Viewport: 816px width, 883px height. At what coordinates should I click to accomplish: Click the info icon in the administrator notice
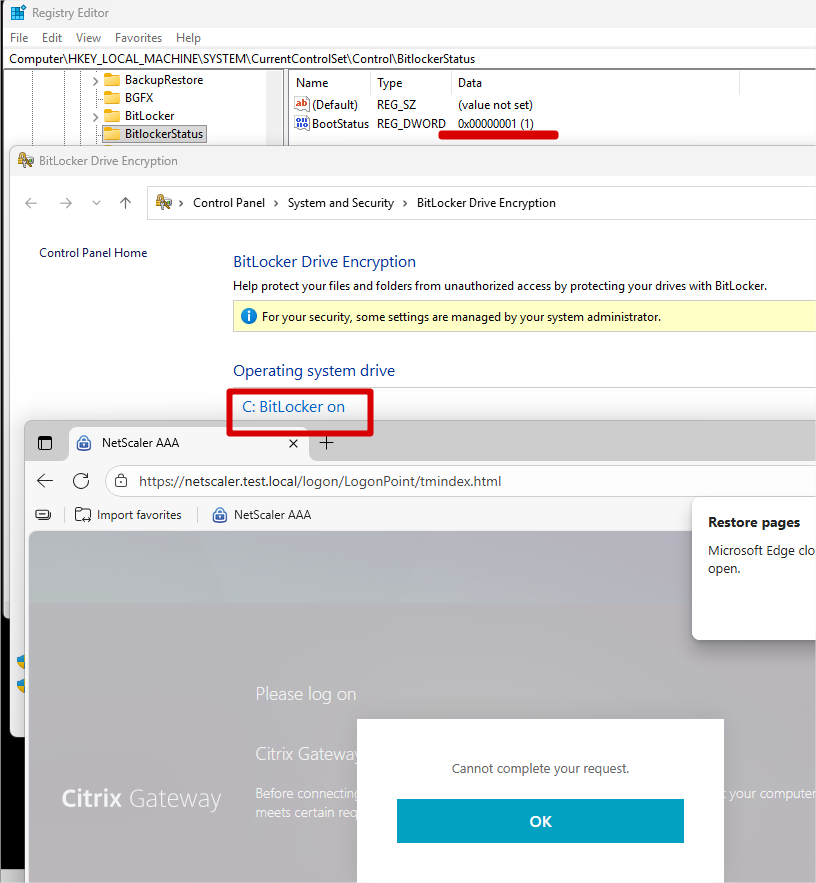pyautogui.click(x=249, y=316)
